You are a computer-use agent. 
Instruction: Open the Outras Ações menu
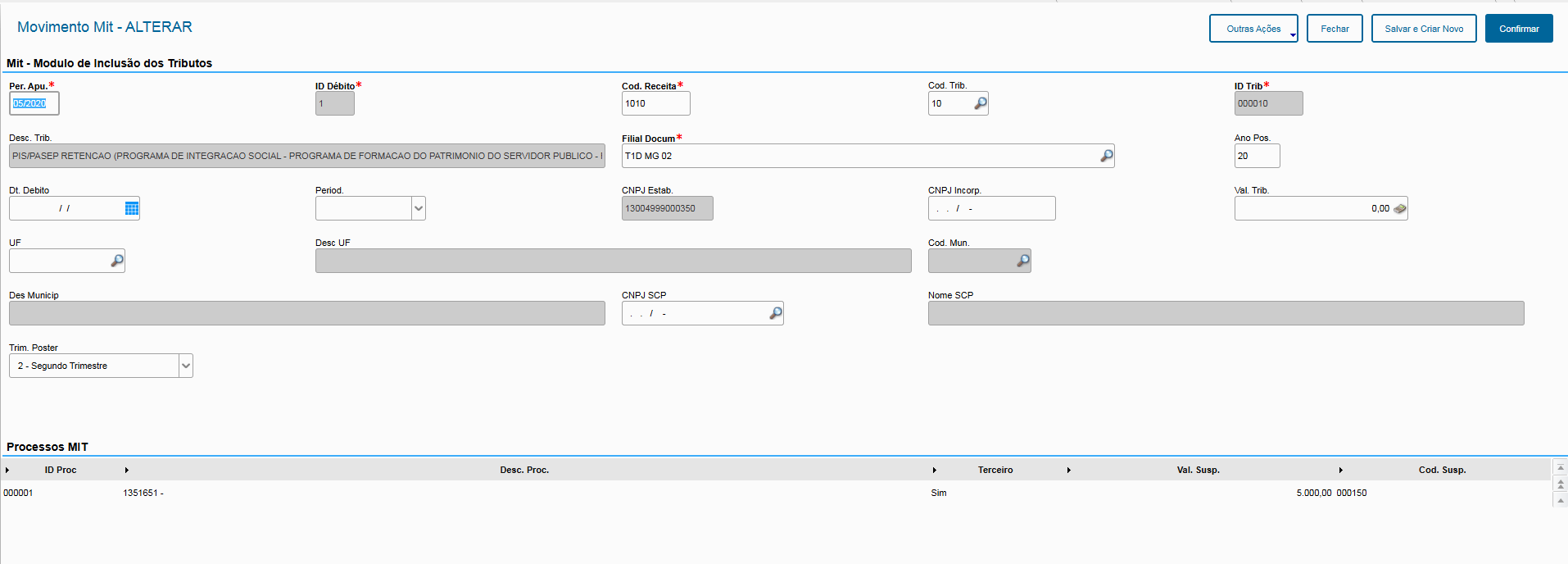point(1253,29)
